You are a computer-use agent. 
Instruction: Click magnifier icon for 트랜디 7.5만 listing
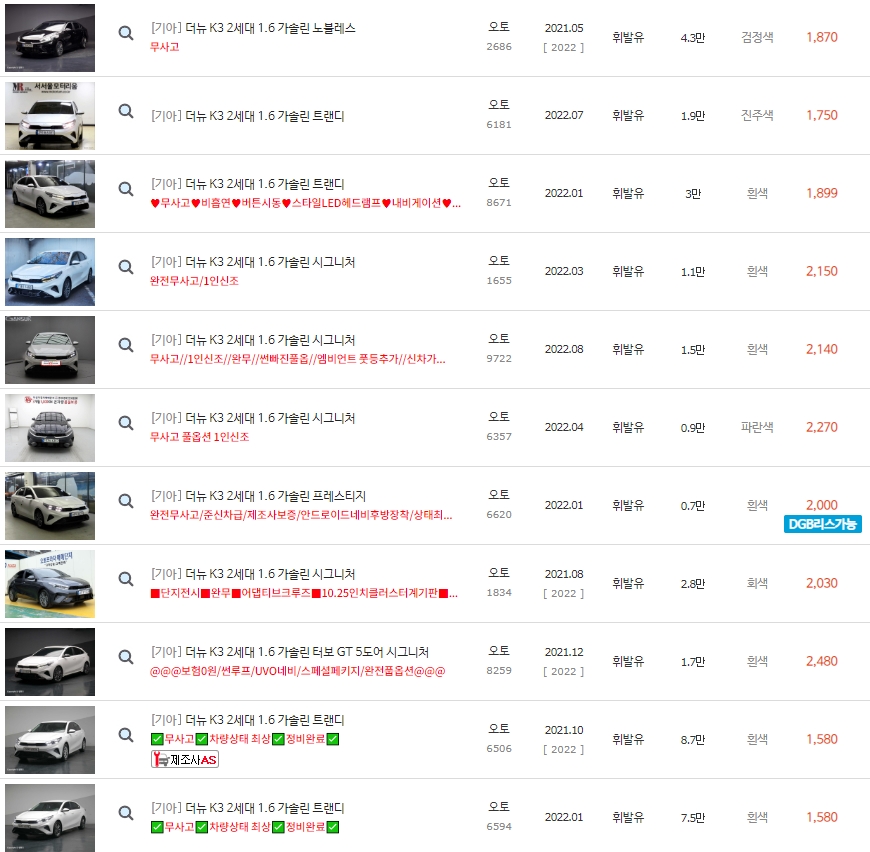click(x=126, y=813)
